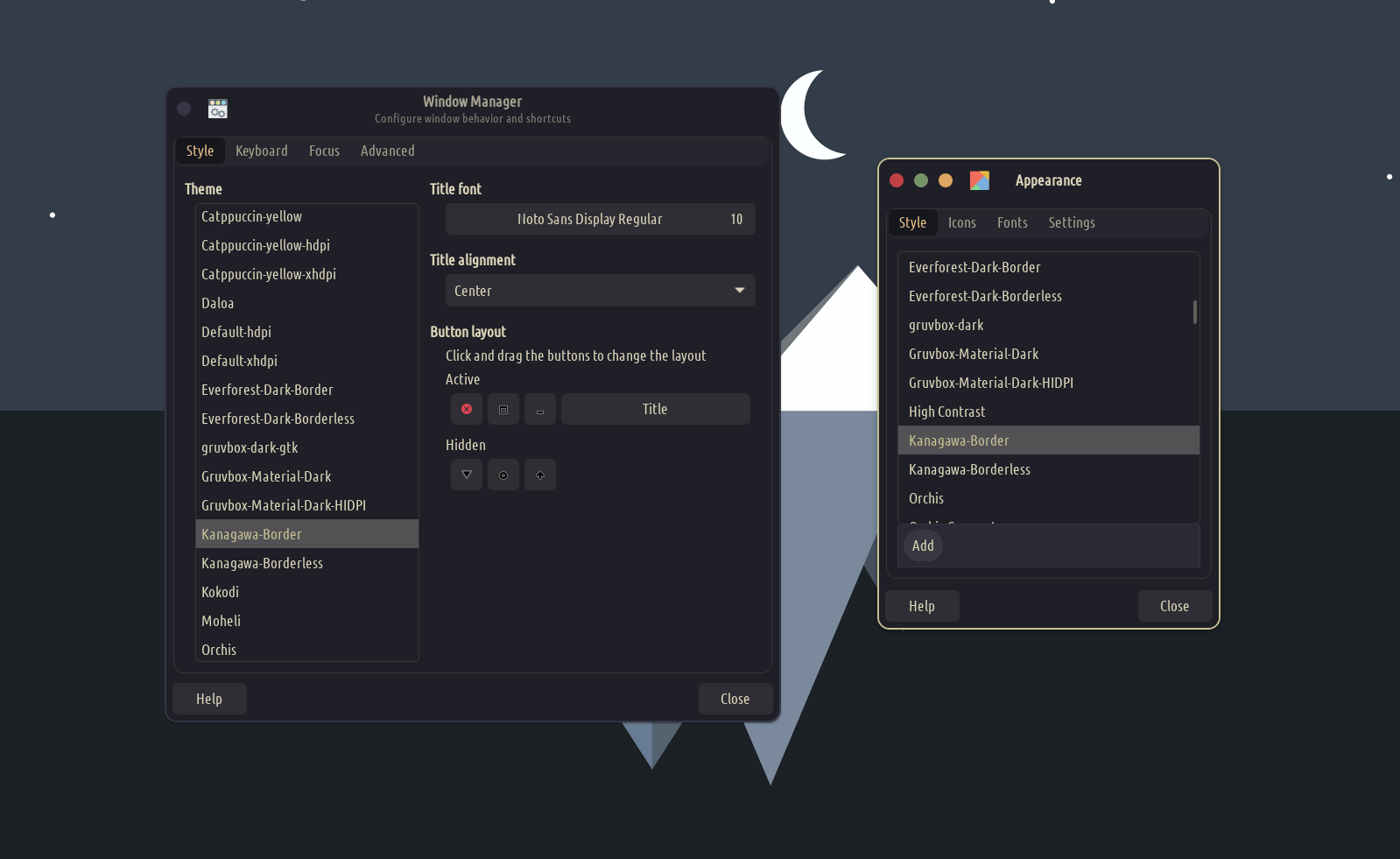
Task: Click the green titlebar button of Appearance
Action: (921, 180)
